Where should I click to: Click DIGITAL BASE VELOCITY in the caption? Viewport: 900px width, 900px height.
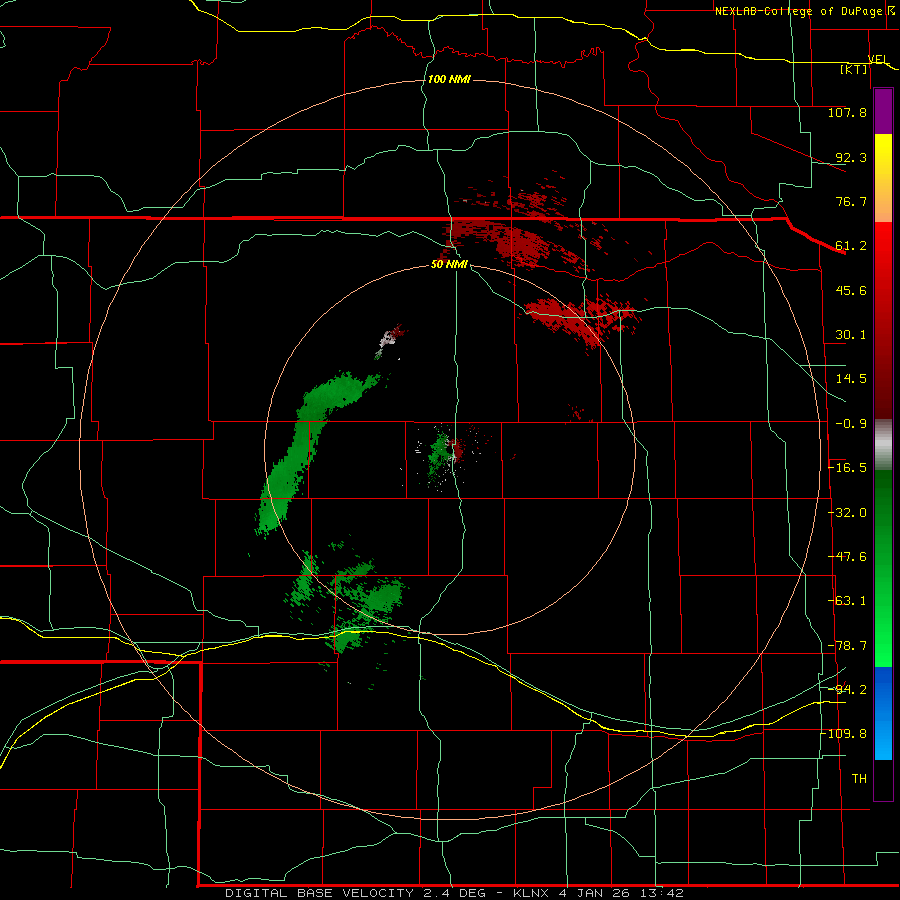(x=319, y=893)
